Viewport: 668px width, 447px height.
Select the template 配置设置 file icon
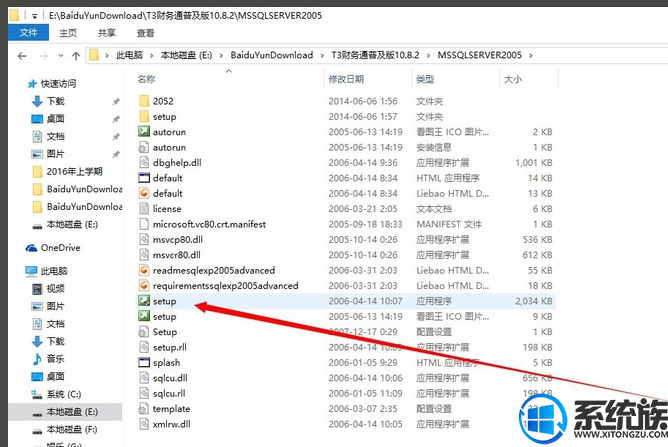pos(144,409)
